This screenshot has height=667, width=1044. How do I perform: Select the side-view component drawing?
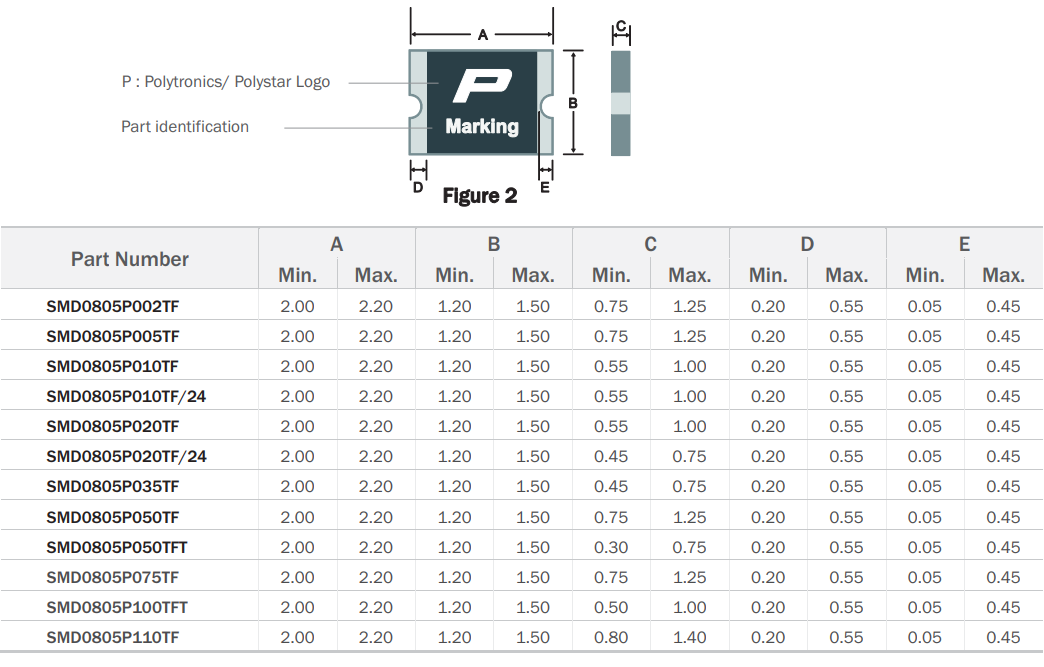[x=621, y=103]
